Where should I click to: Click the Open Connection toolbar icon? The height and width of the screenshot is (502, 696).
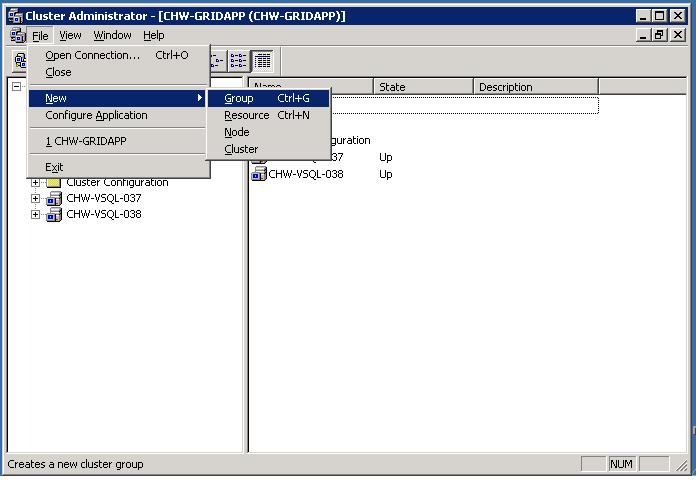[20, 61]
